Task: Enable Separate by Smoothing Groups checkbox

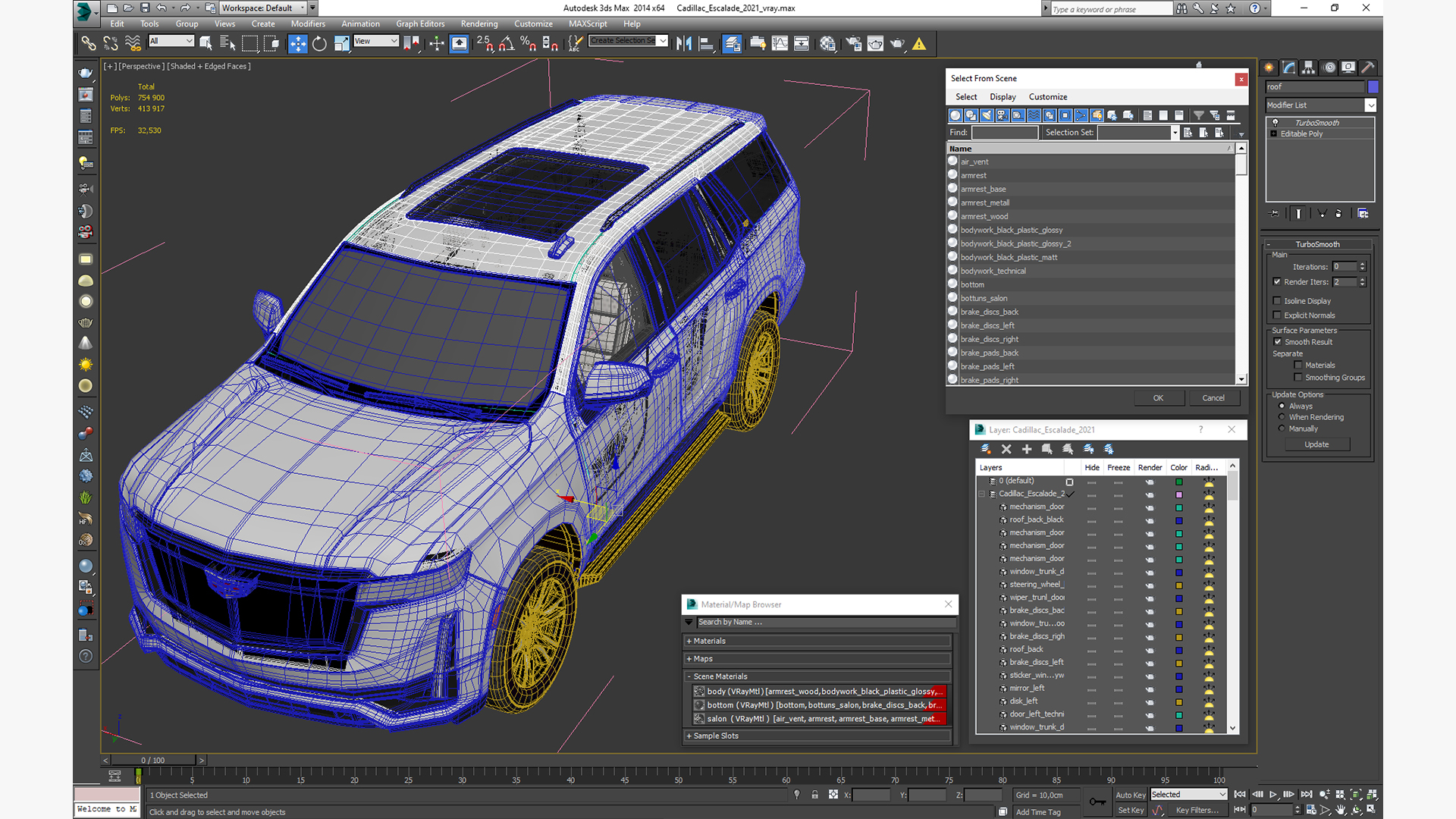Action: pyautogui.click(x=1298, y=378)
